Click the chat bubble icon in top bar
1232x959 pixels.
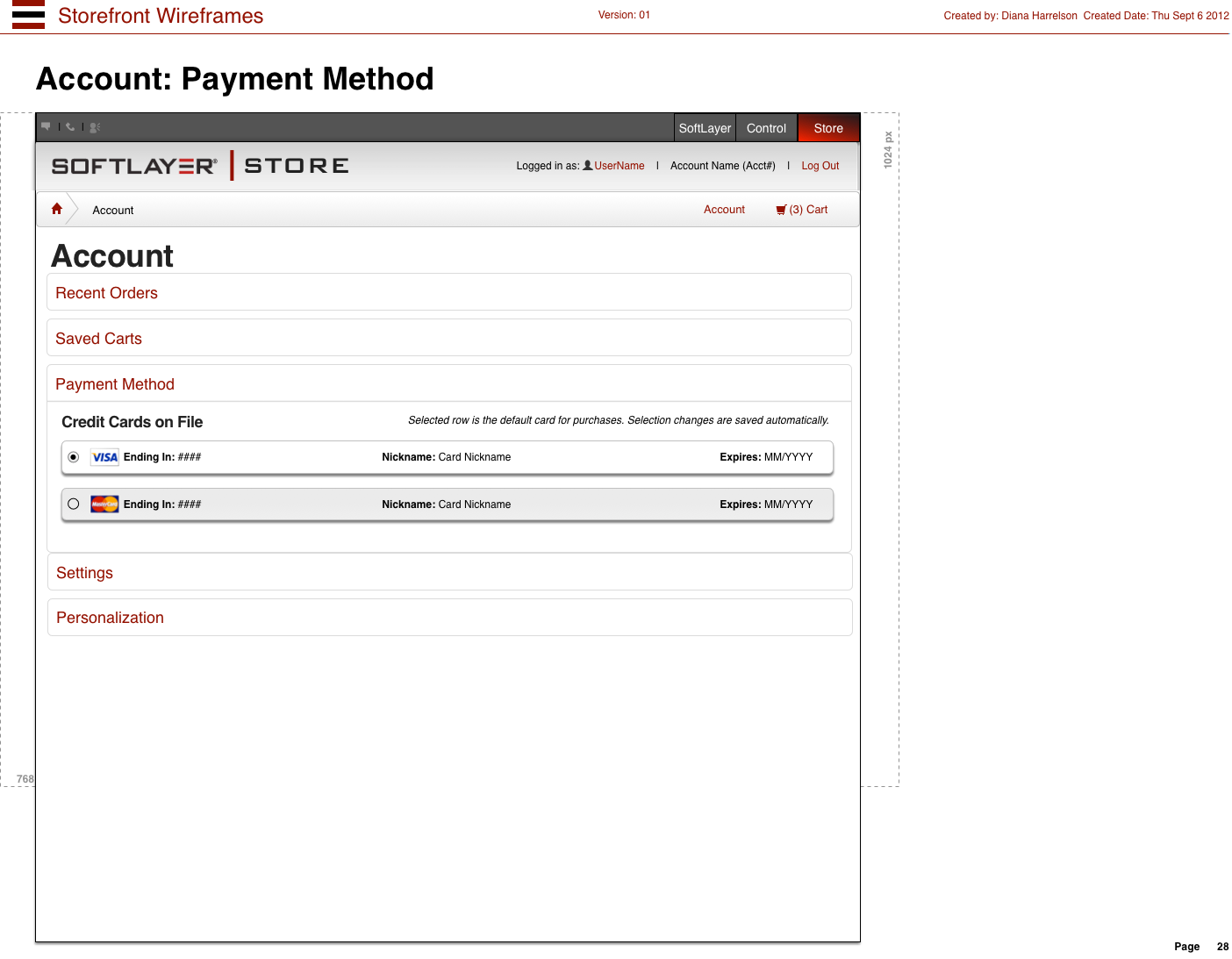click(46, 126)
